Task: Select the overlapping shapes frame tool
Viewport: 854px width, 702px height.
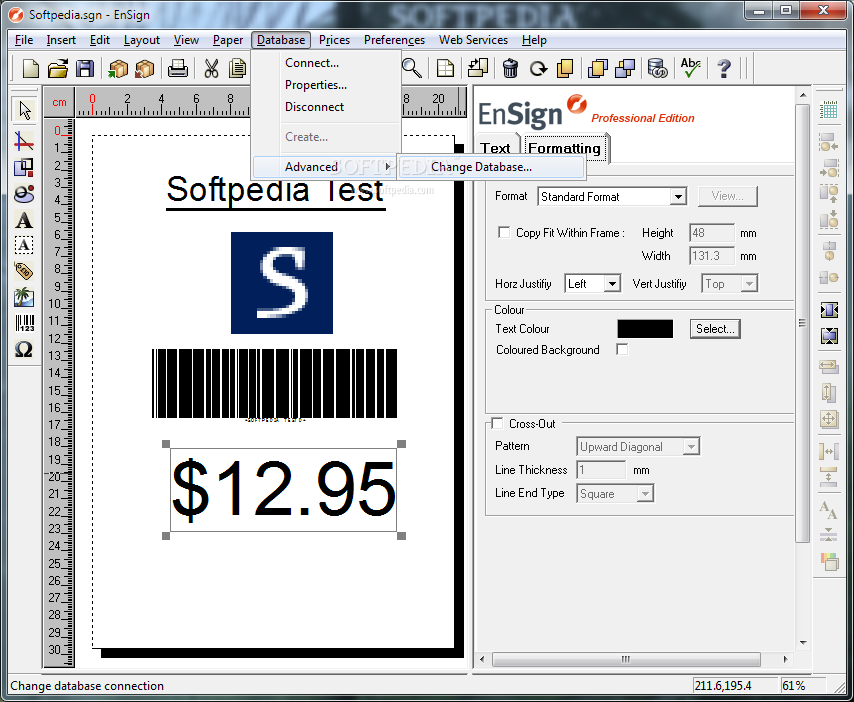Action: [24, 168]
